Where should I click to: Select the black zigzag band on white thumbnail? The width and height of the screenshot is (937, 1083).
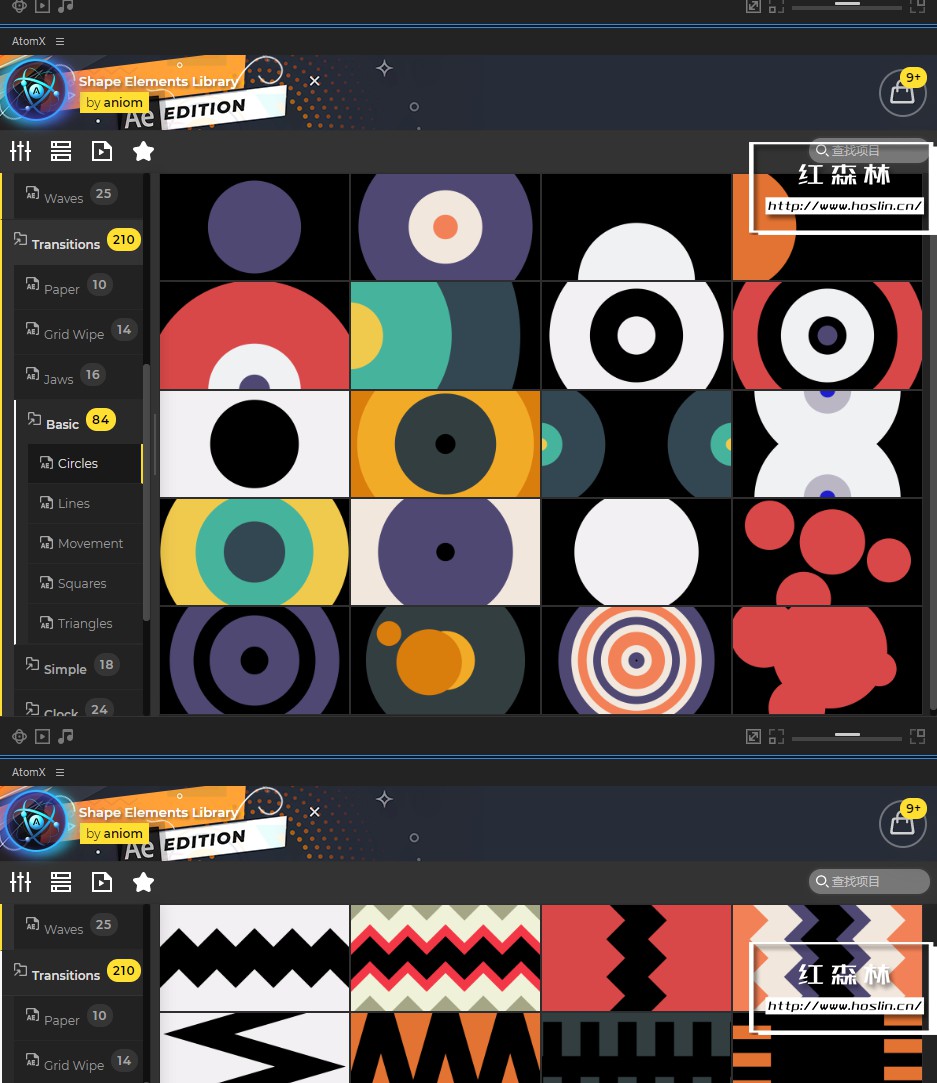pyautogui.click(x=254, y=958)
